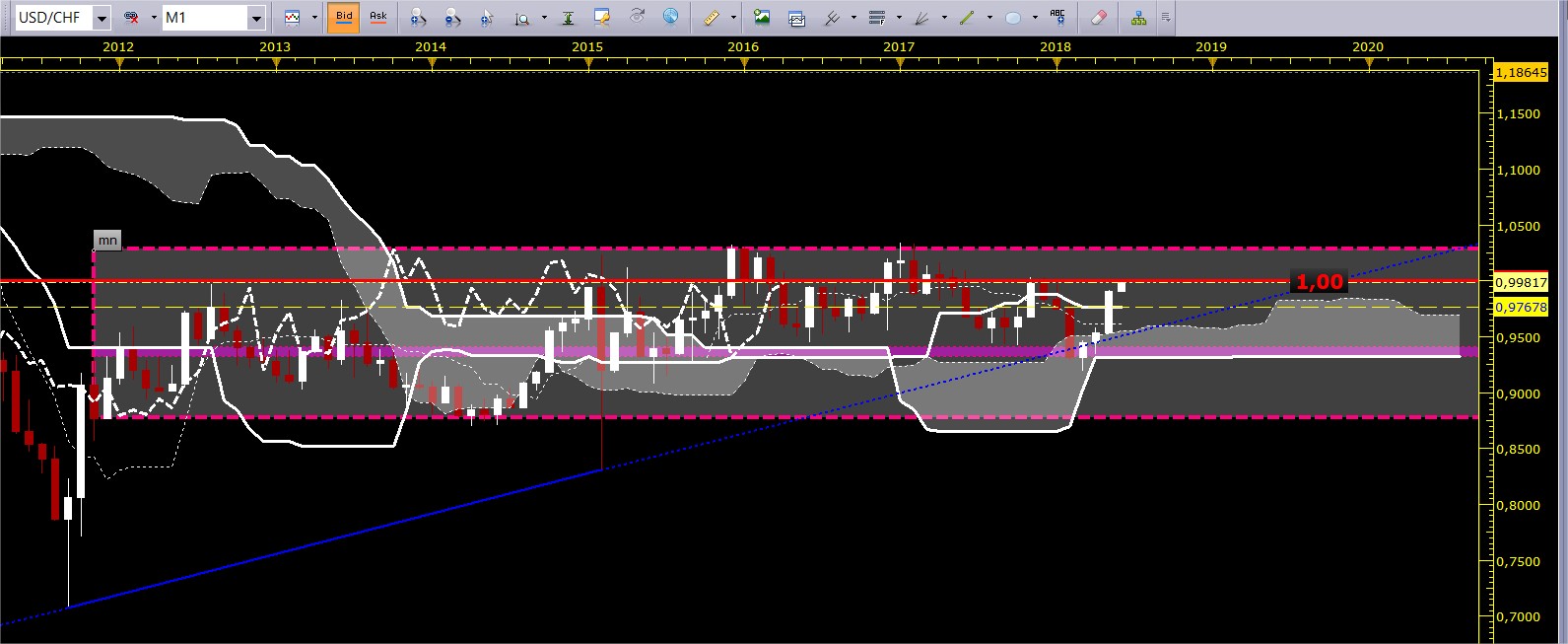The height and width of the screenshot is (644, 1568).
Task: Click the green hierarchy tree icon
Action: tap(1138, 18)
